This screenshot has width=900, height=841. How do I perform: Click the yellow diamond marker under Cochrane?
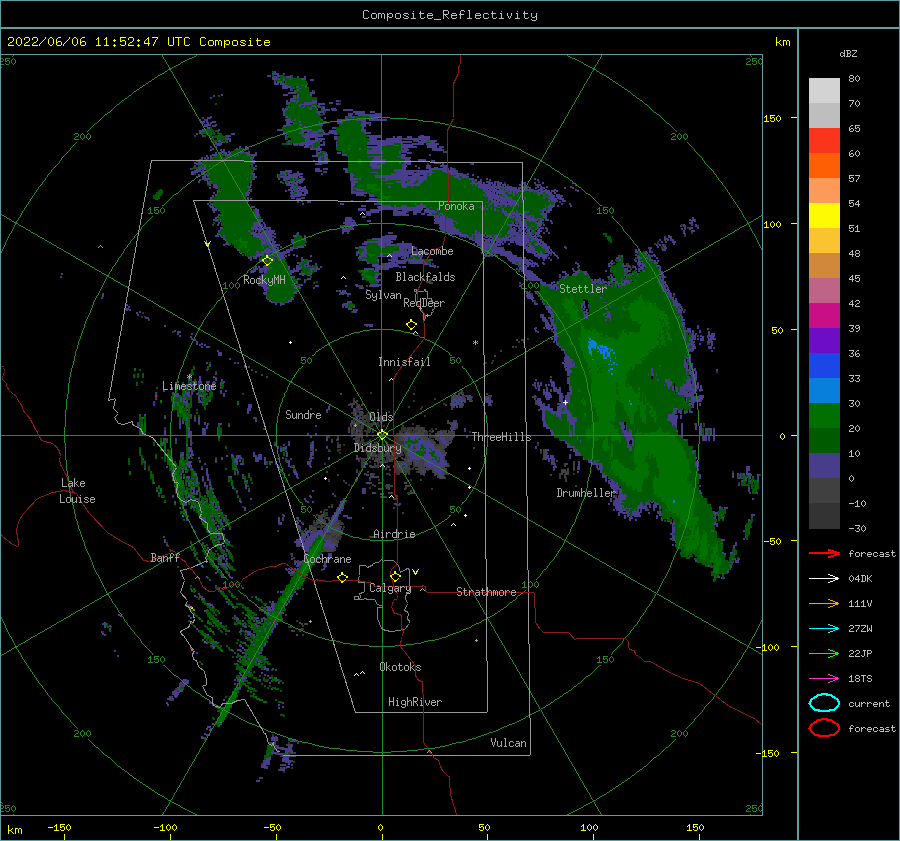click(x=343, y=577)
